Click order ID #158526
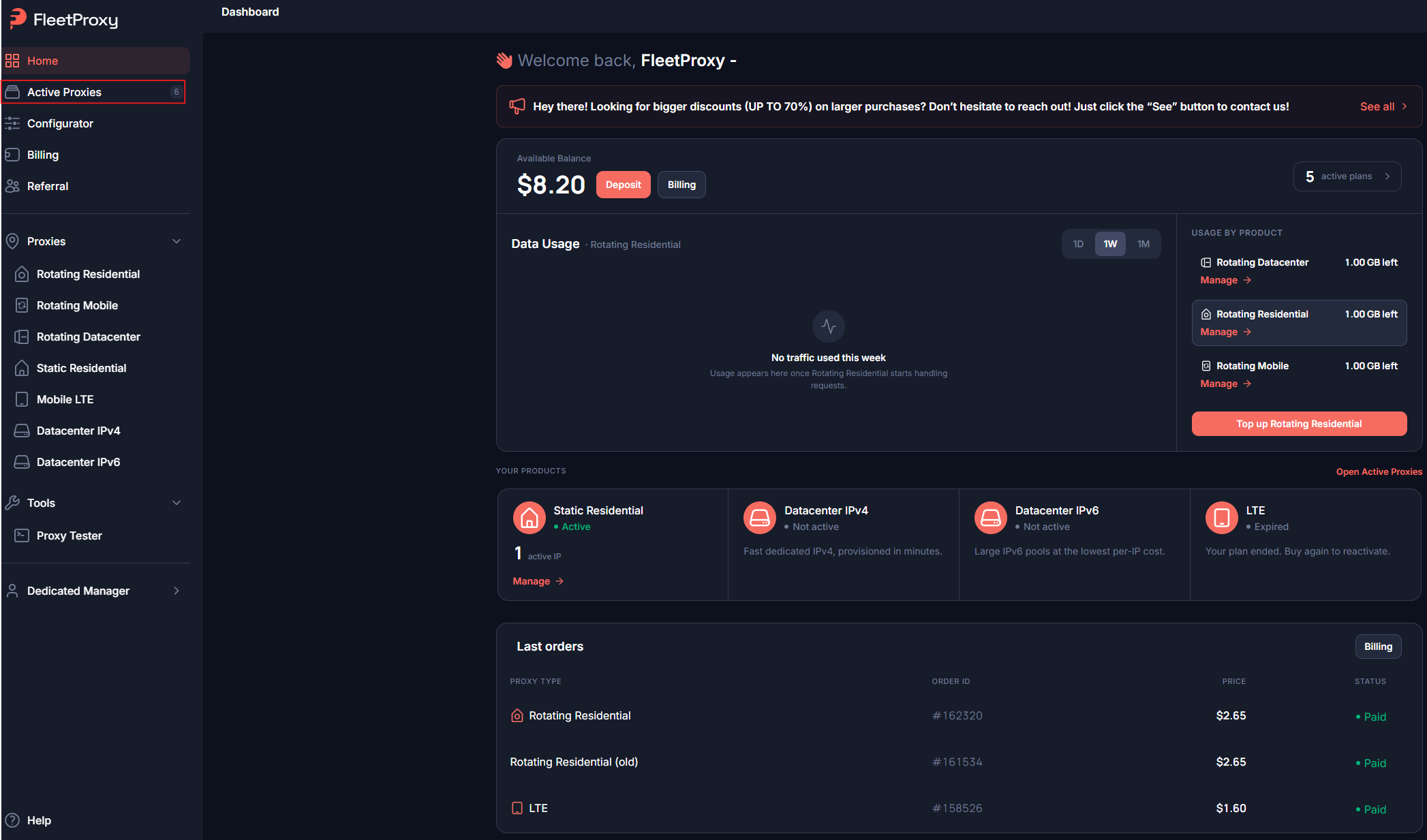This screenshot has width=1427, height=840. 957,808
